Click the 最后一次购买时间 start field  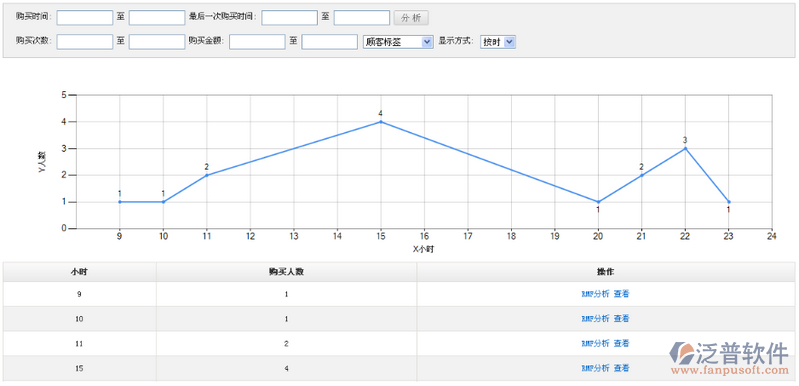(x=289, y=18)
